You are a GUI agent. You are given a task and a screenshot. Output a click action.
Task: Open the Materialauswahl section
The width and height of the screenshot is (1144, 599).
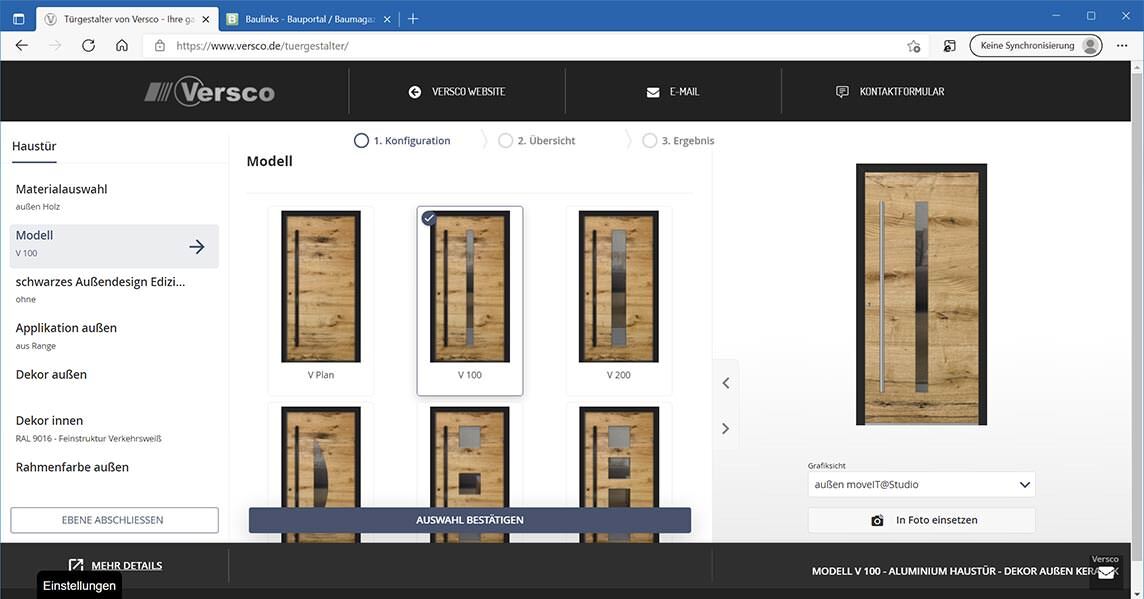point(114,197)
